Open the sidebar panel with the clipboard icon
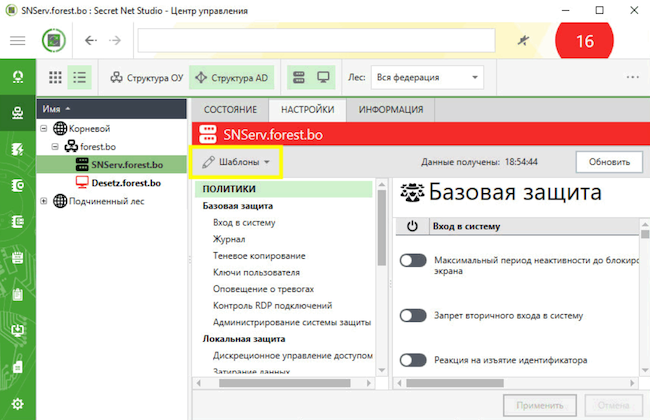Image resolution: width=650 pixels, height=420 pixels. coord(18,294)
